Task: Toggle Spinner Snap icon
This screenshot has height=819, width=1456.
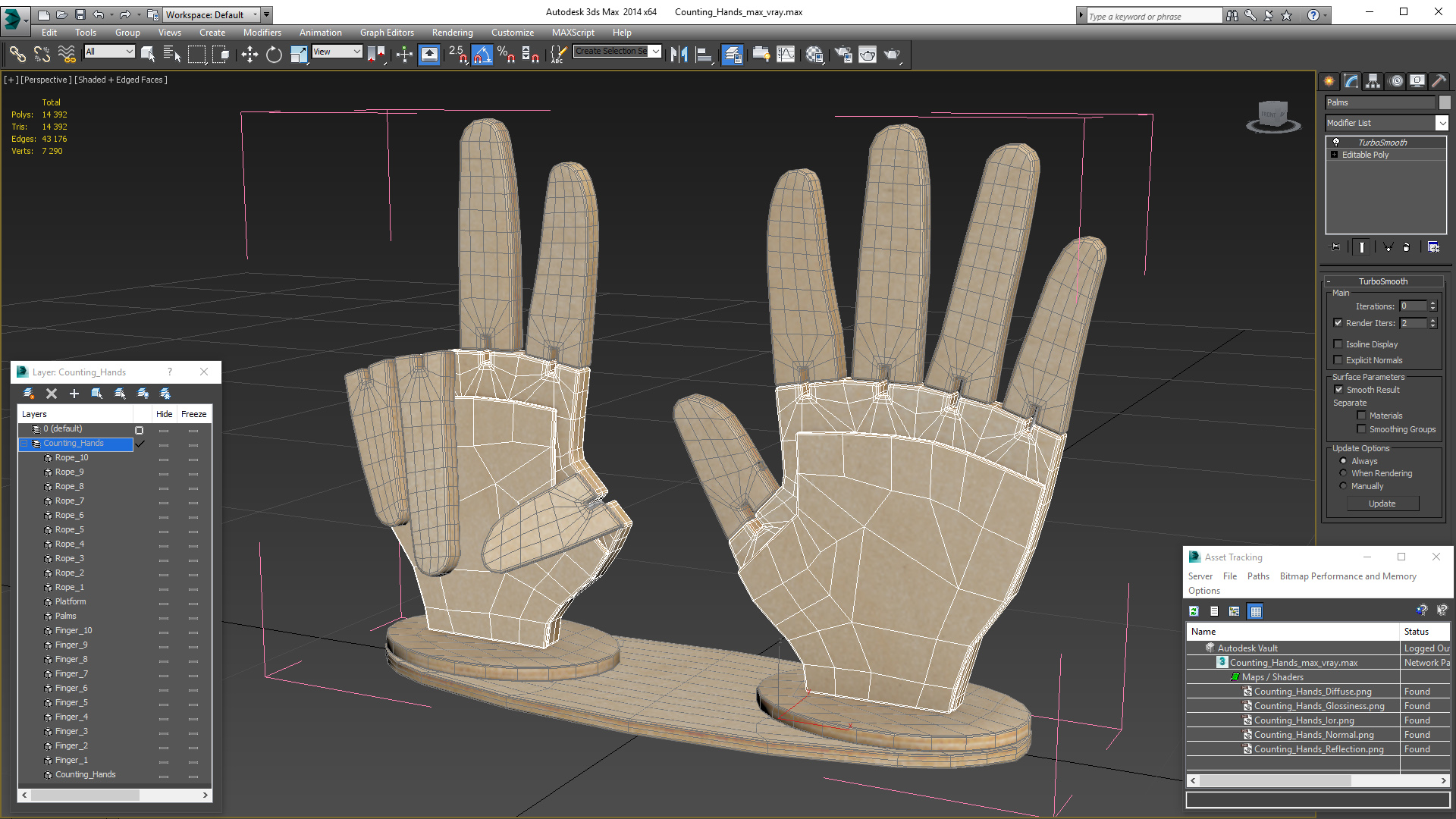Action: click(531, 54)
